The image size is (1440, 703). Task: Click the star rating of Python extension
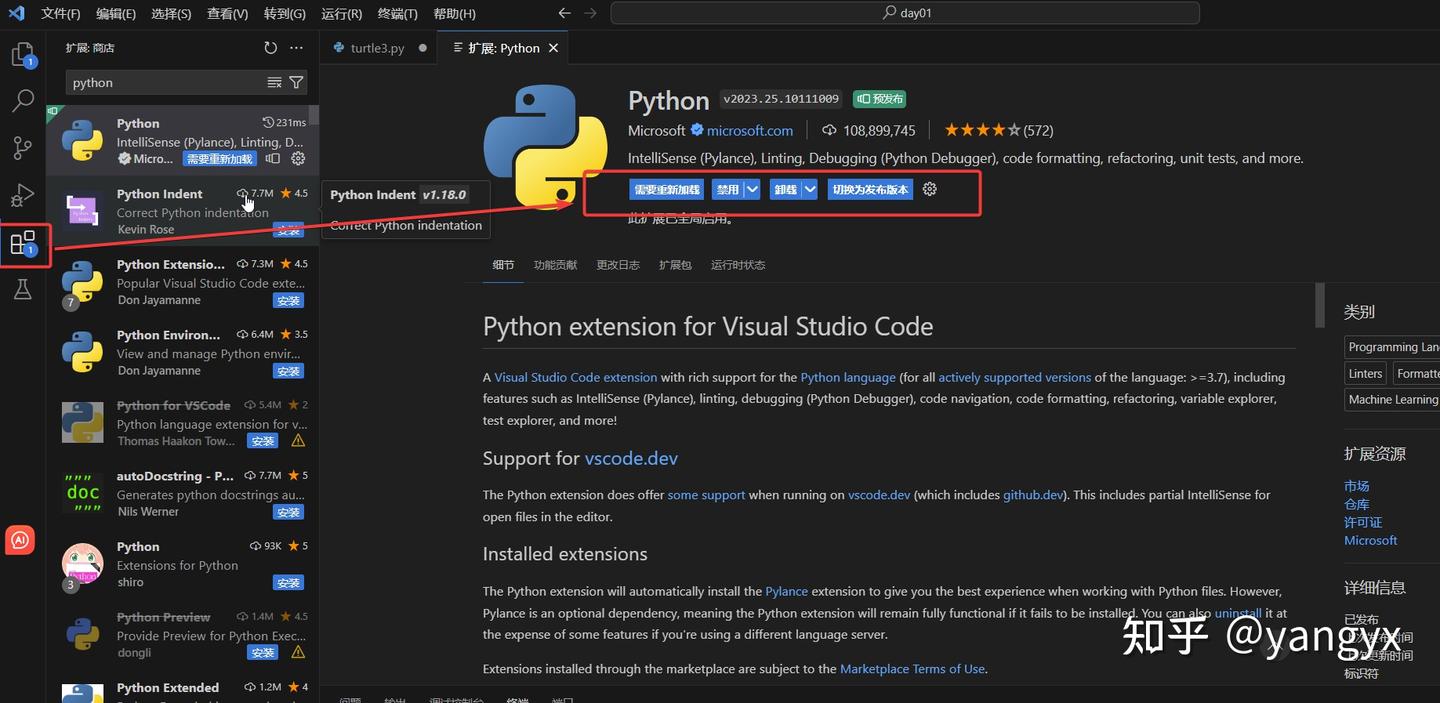point(983,130)
